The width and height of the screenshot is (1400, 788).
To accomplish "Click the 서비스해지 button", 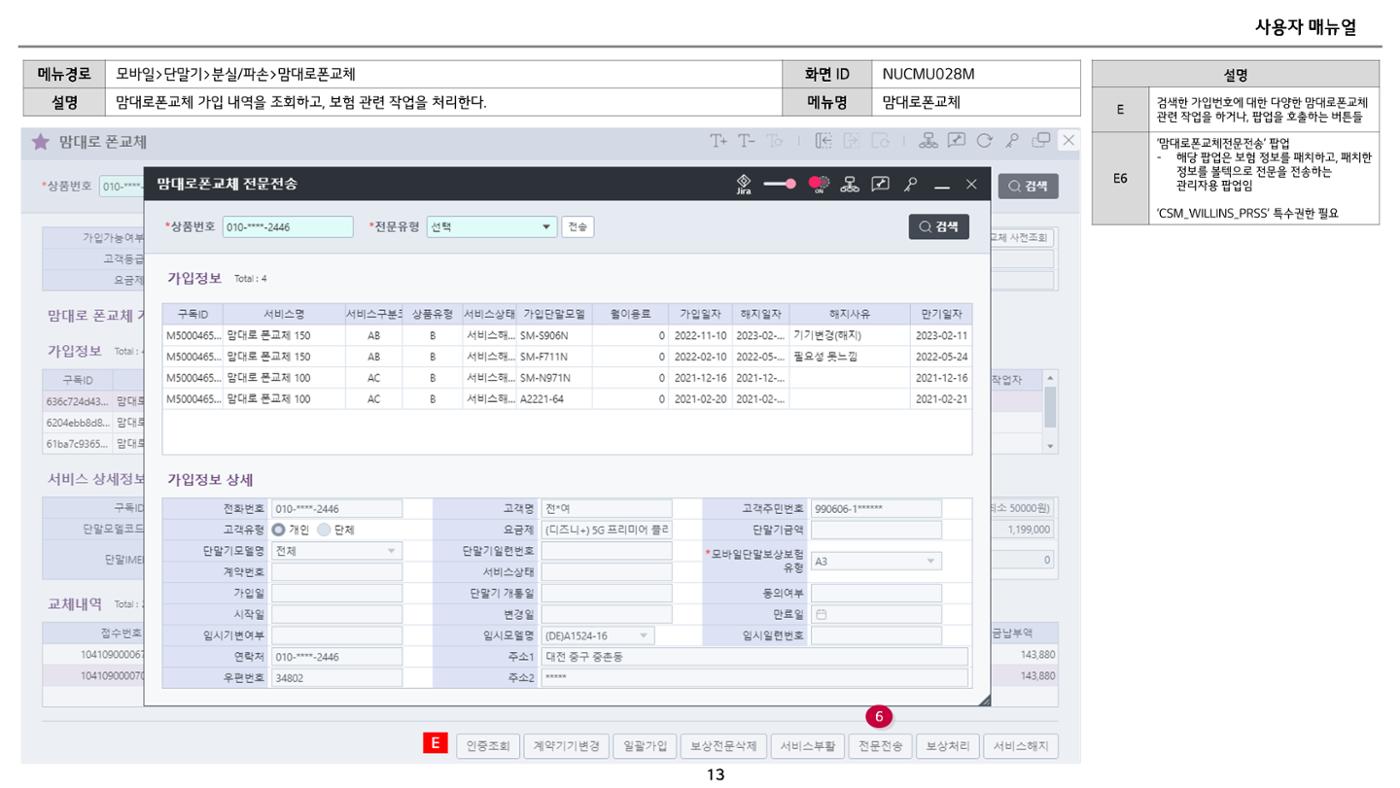I will pyautogui.click(x=1021, y=745).
